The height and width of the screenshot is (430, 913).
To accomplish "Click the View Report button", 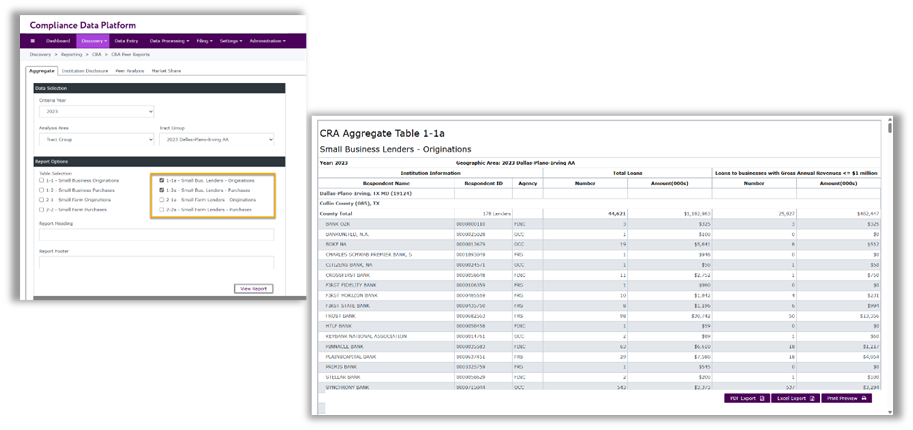I will coord(252,288).
